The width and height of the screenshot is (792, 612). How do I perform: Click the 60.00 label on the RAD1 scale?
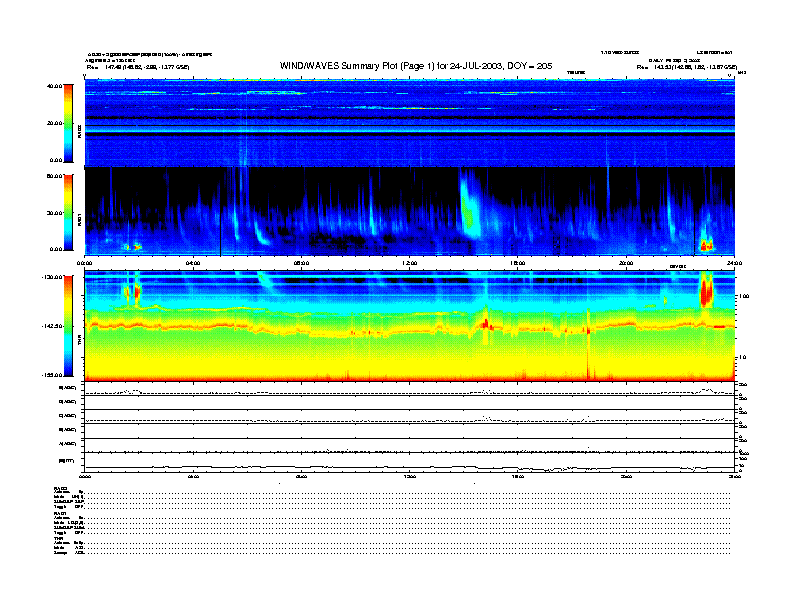point(54,176)
